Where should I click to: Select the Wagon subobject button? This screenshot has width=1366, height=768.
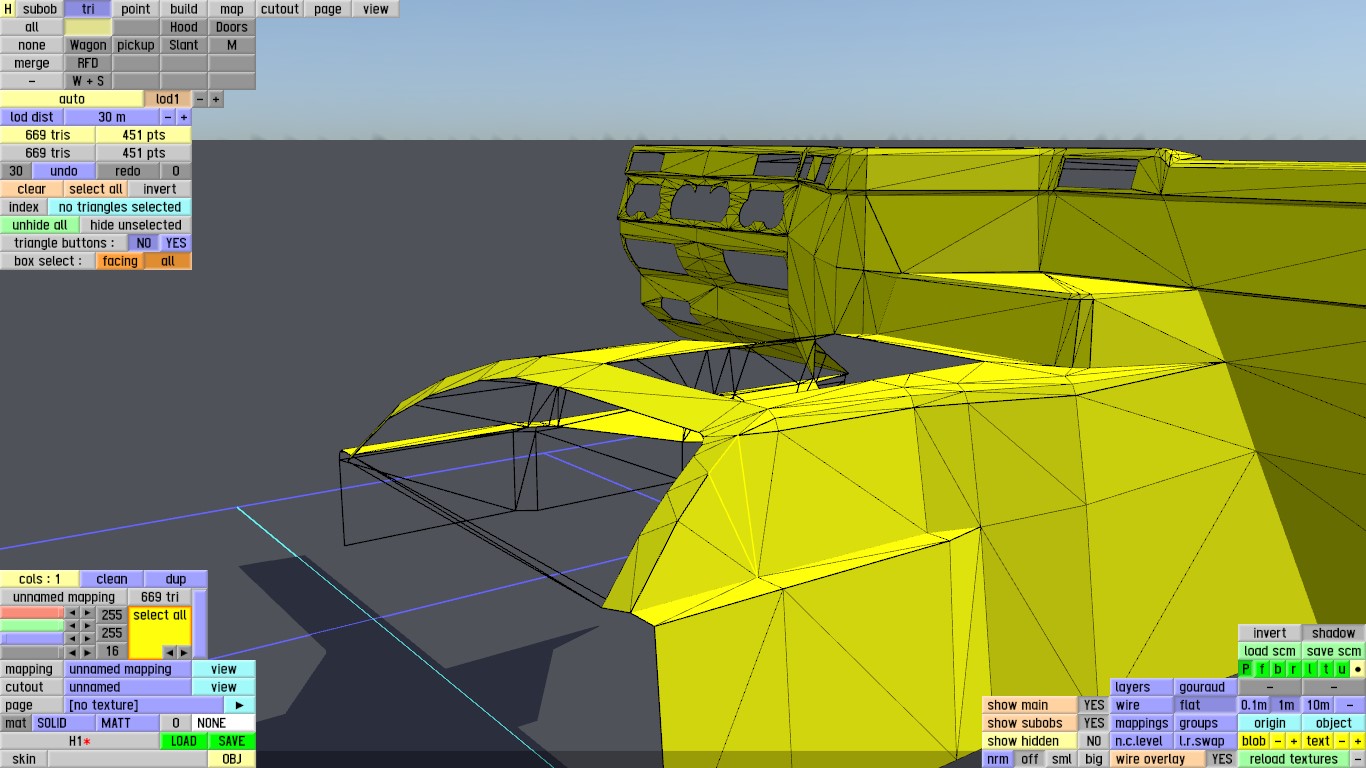[x=88, y=45]
